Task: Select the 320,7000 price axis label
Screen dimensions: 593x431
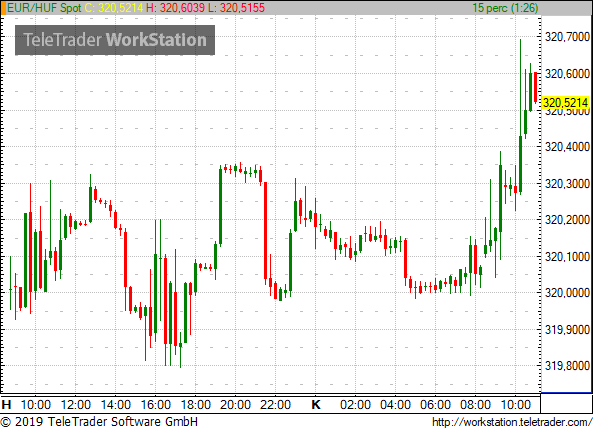Action: click(567, 37)
